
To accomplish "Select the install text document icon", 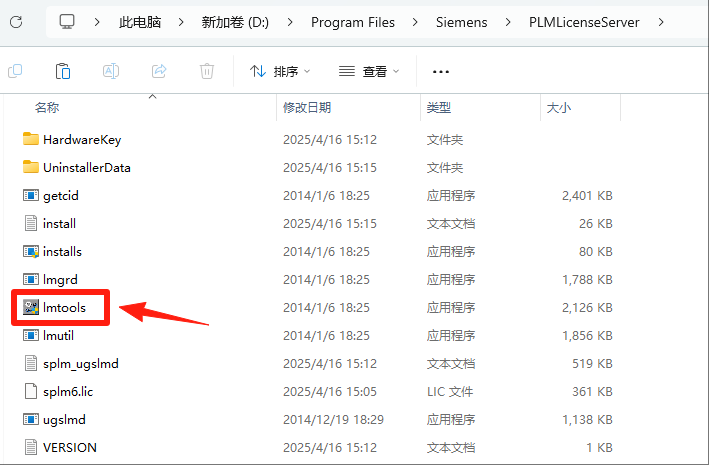I will click(30, 223).
